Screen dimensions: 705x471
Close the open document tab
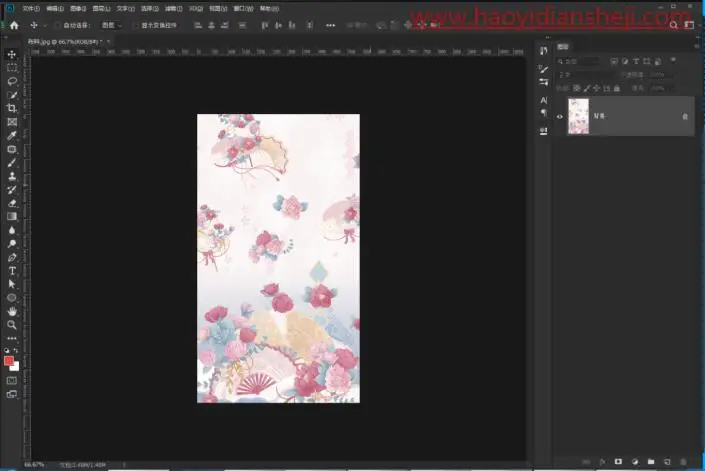click(x=108, y=41)
